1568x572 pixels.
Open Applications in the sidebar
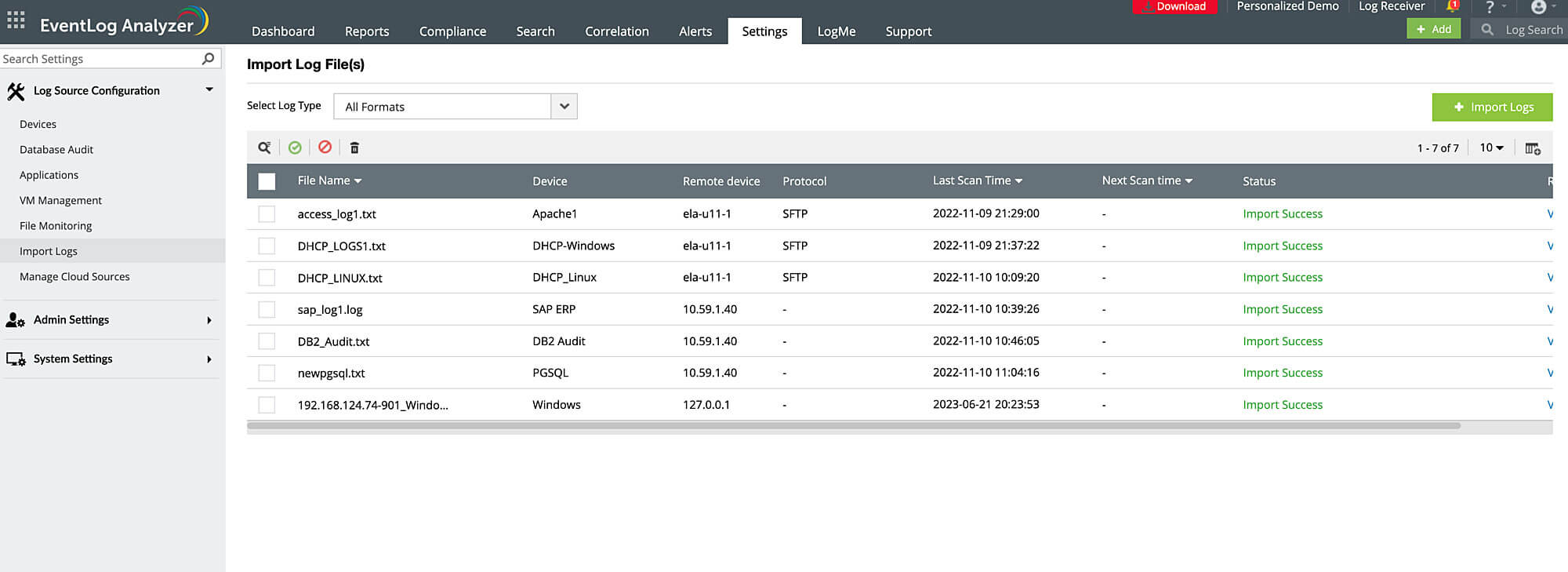pos(49,175)
